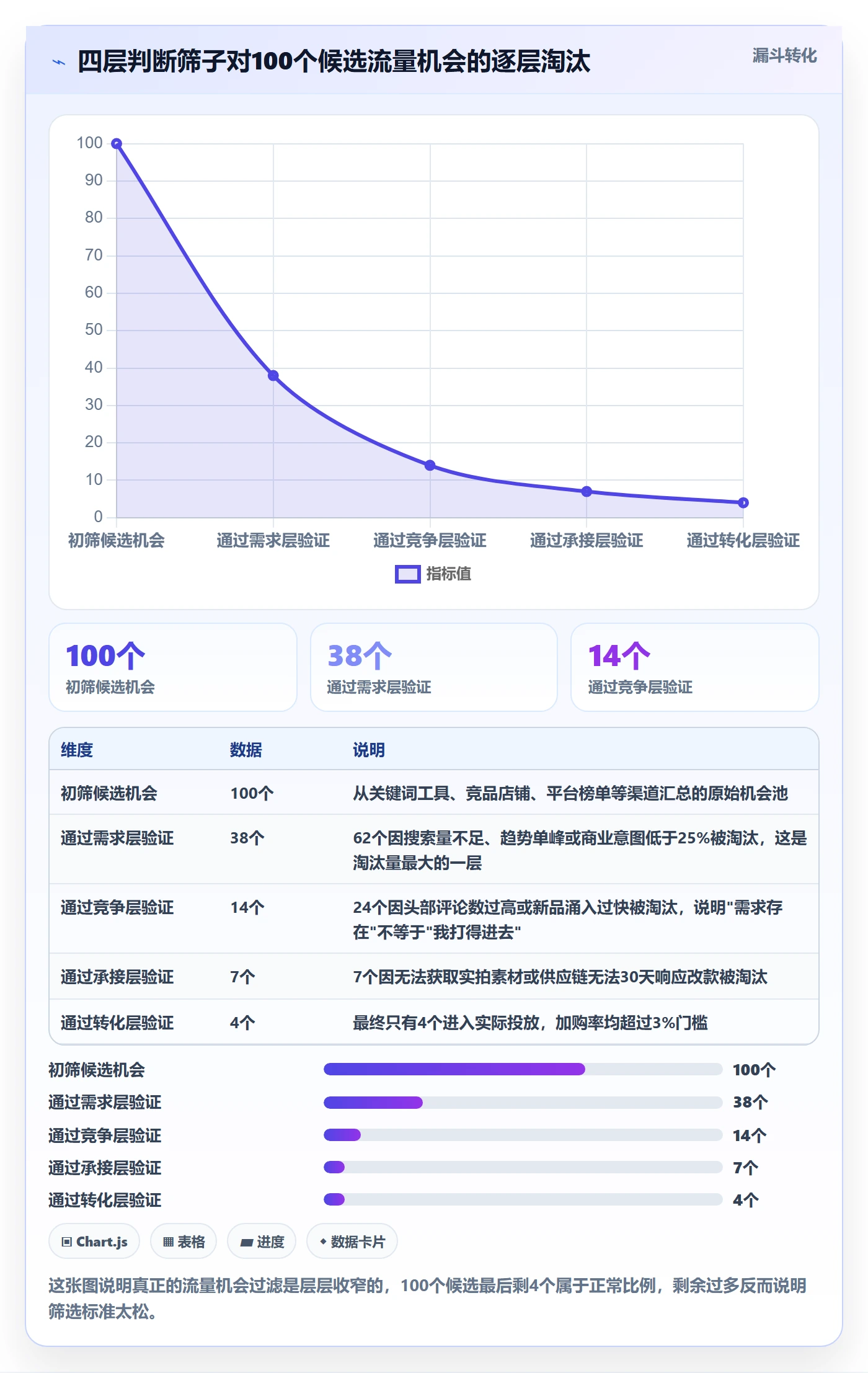Screen dimensions: 868x1373
Task: Click chart data point at 初筛候选机会
Action: pyautogui.click(x=117, y=144)
